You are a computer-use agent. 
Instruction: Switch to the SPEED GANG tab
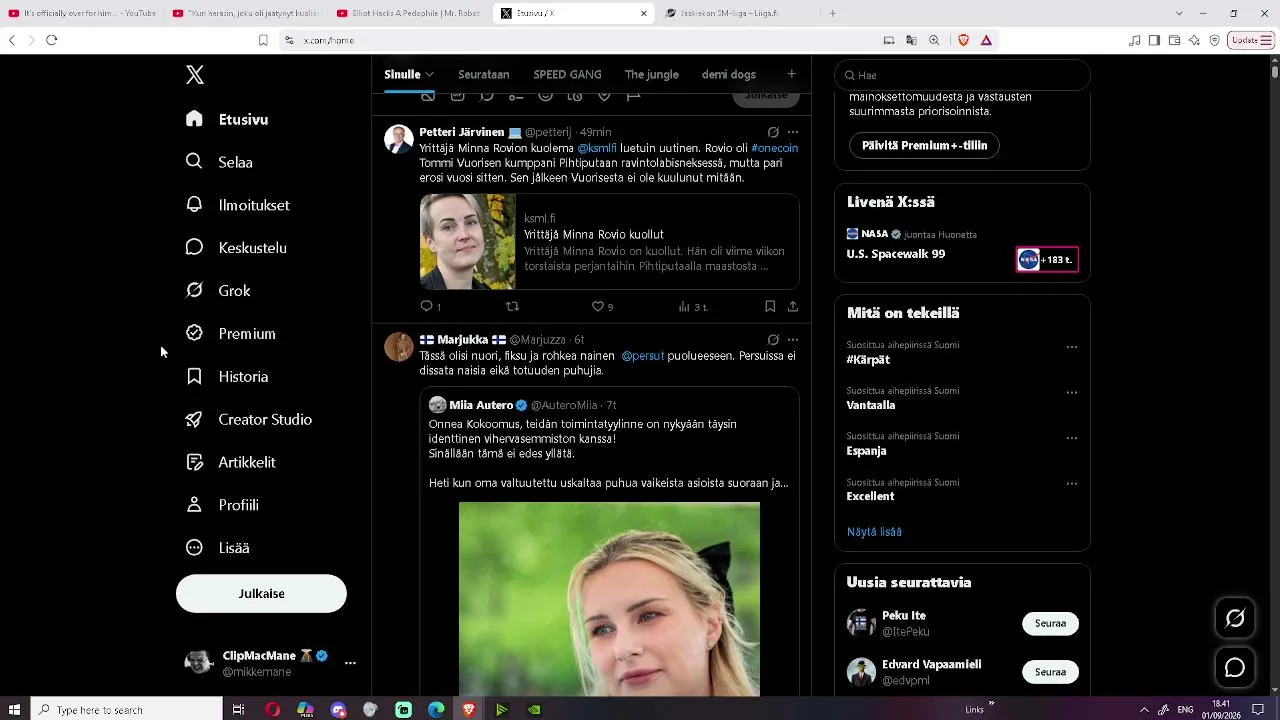coord(567,74)
